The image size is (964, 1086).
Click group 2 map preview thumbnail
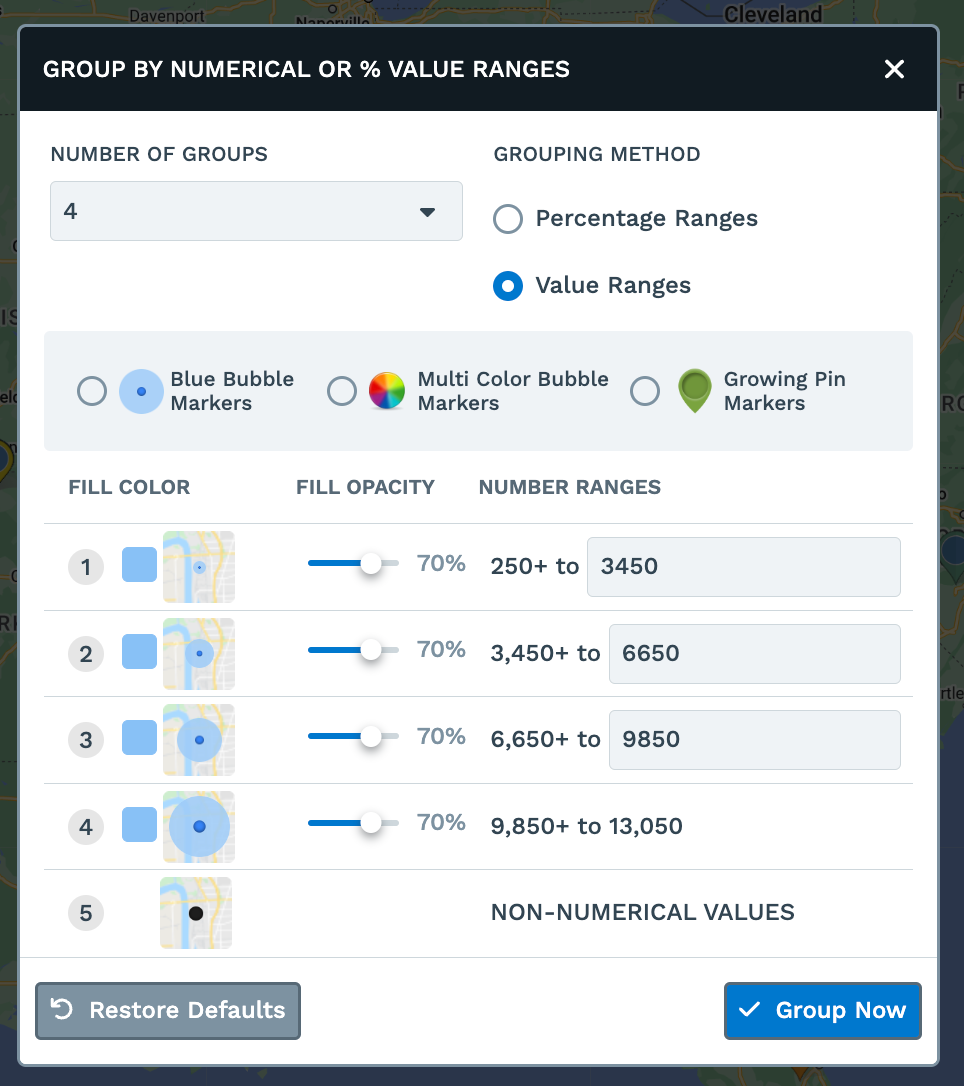click(199, 654)
